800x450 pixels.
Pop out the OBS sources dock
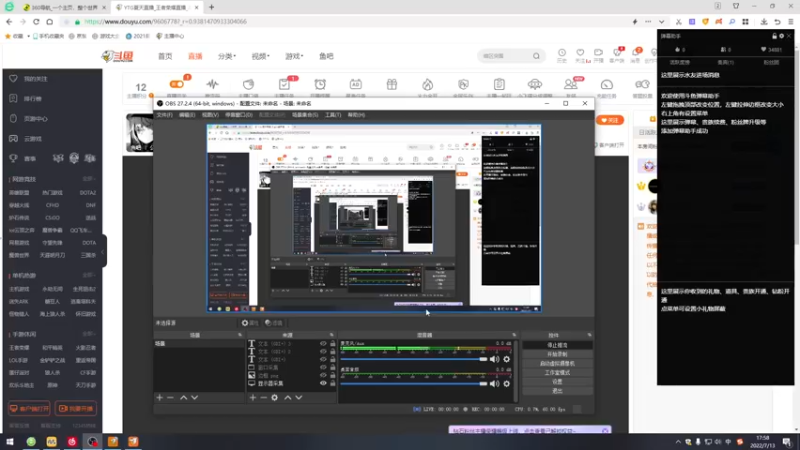[x=332, y=335]
